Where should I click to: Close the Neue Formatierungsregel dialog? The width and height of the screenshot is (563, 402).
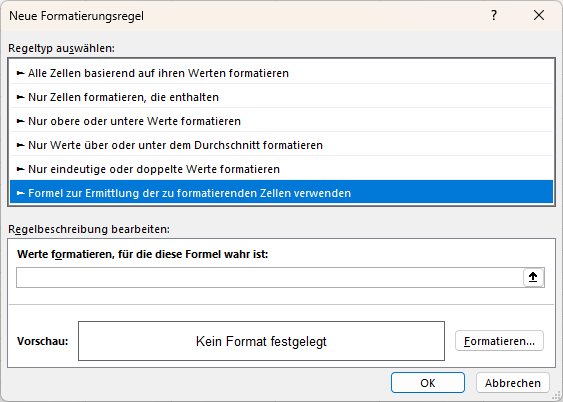click(x=539, y=15)
